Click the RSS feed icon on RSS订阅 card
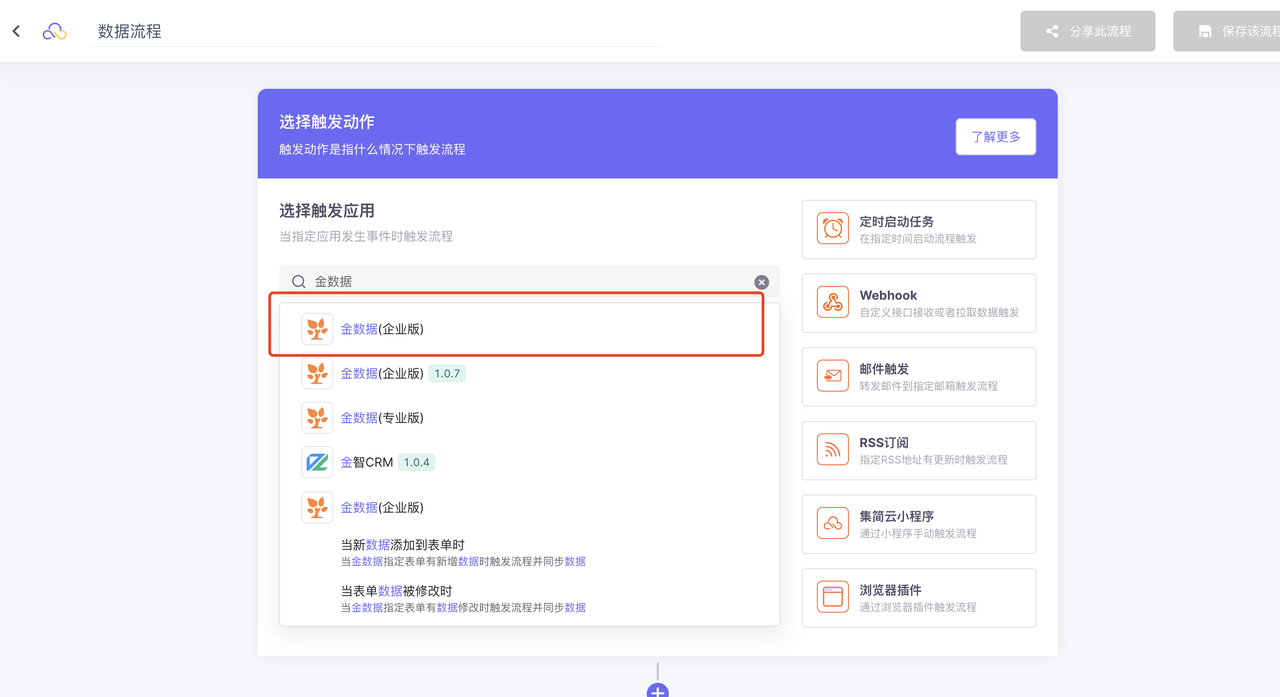 pos(832,450)
